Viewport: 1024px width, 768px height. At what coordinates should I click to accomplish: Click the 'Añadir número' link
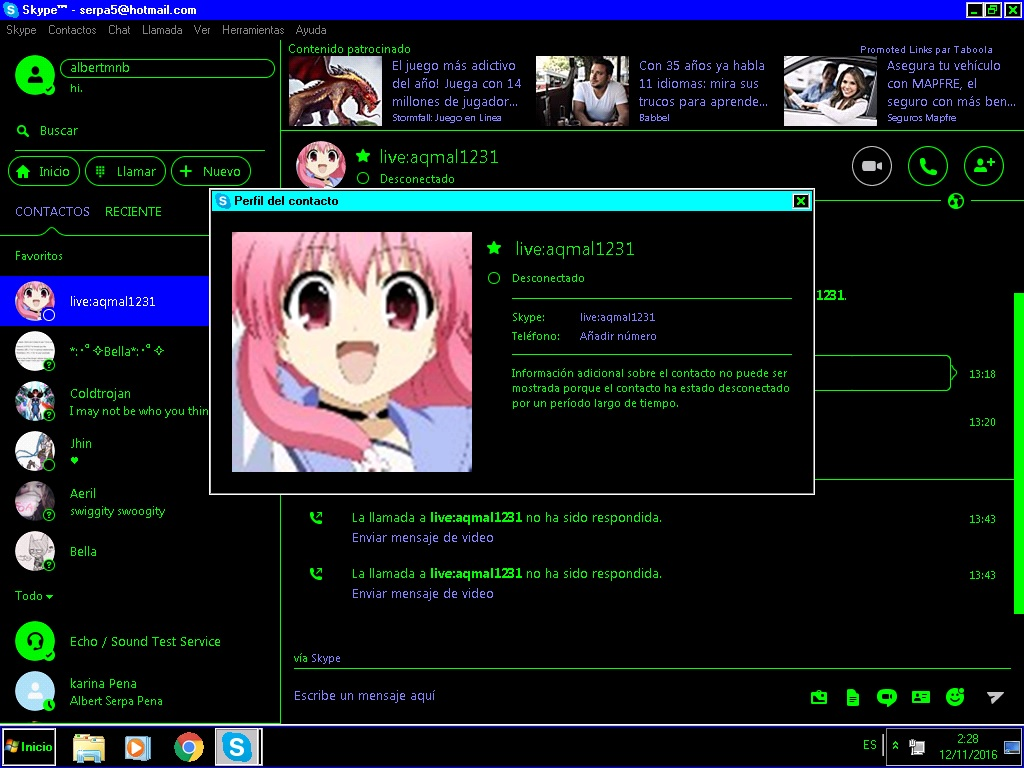click(618, 336)
